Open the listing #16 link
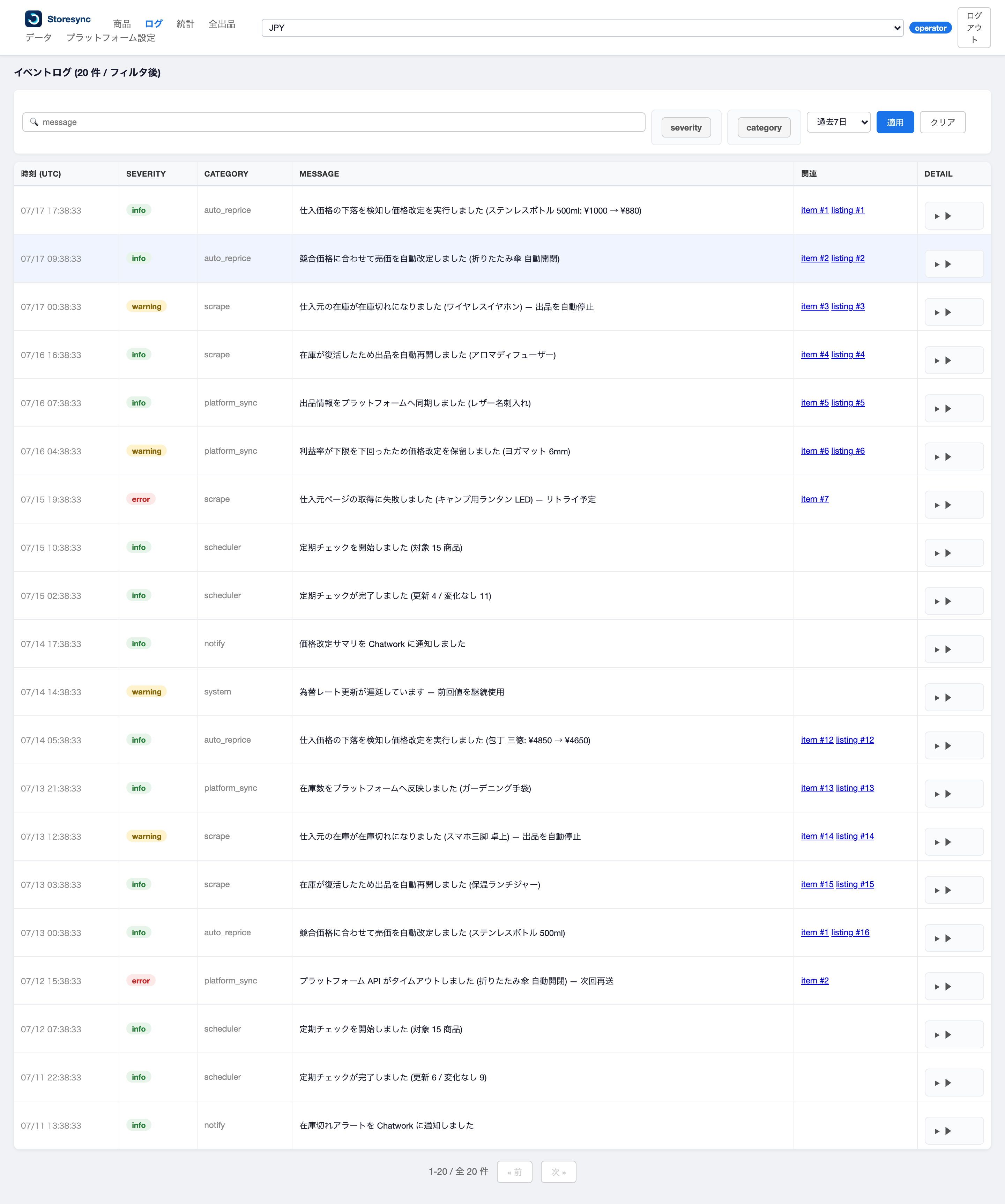Screen dimensions: 1005x1204 point(850,932)
